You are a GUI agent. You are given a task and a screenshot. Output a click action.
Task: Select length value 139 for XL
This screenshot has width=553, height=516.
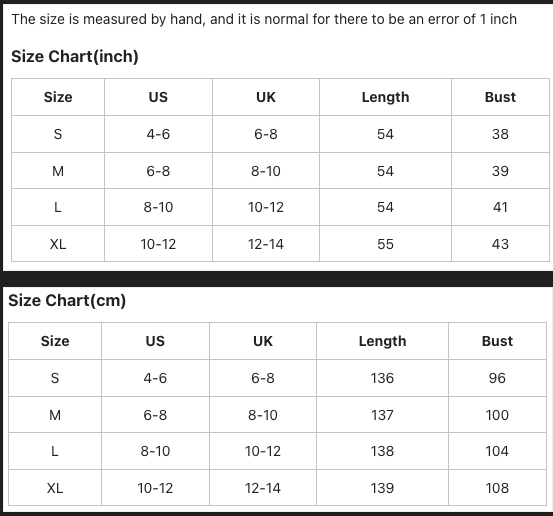[x=382, y=488]
